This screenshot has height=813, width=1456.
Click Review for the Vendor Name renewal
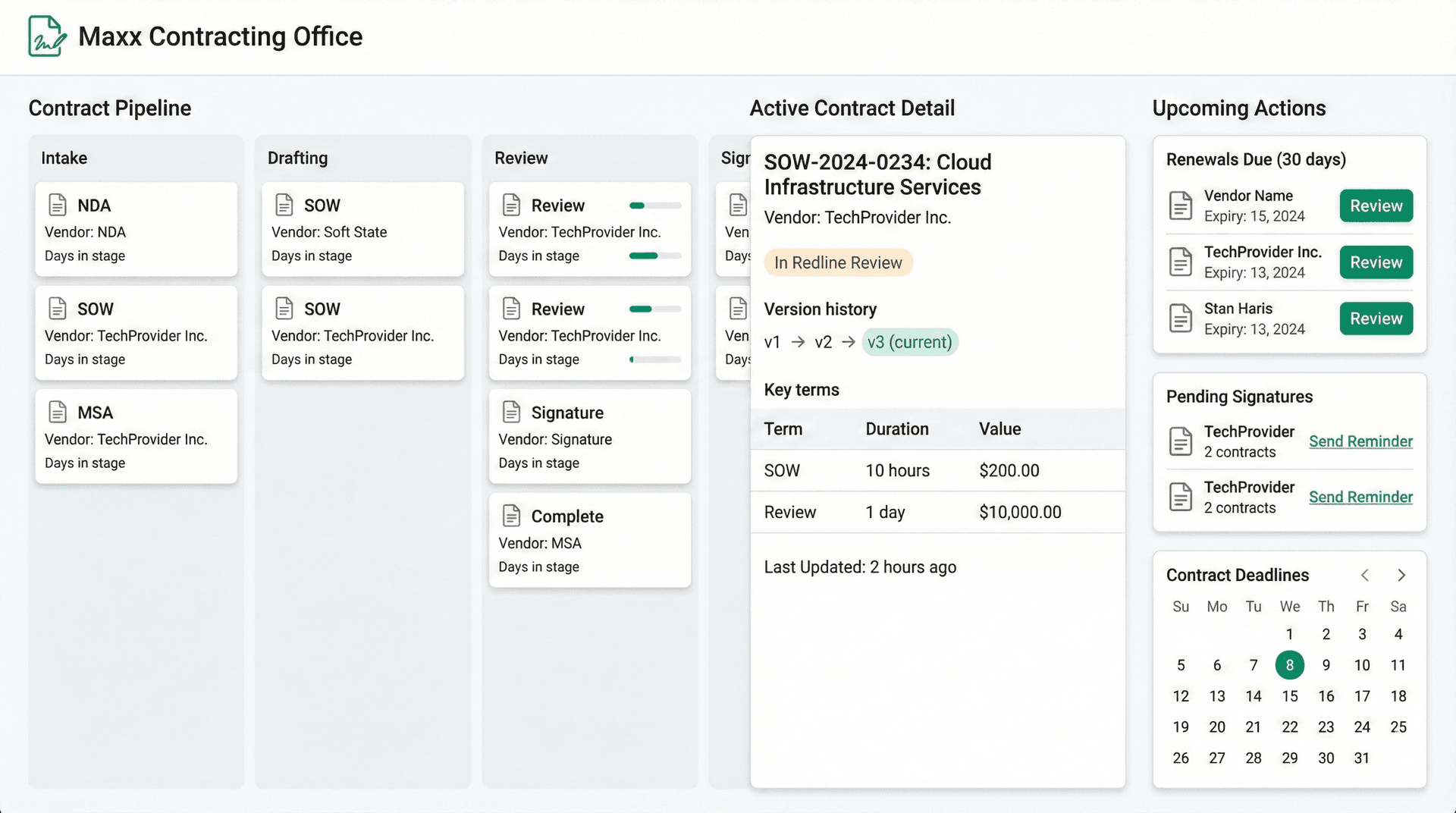point(1376,206)
